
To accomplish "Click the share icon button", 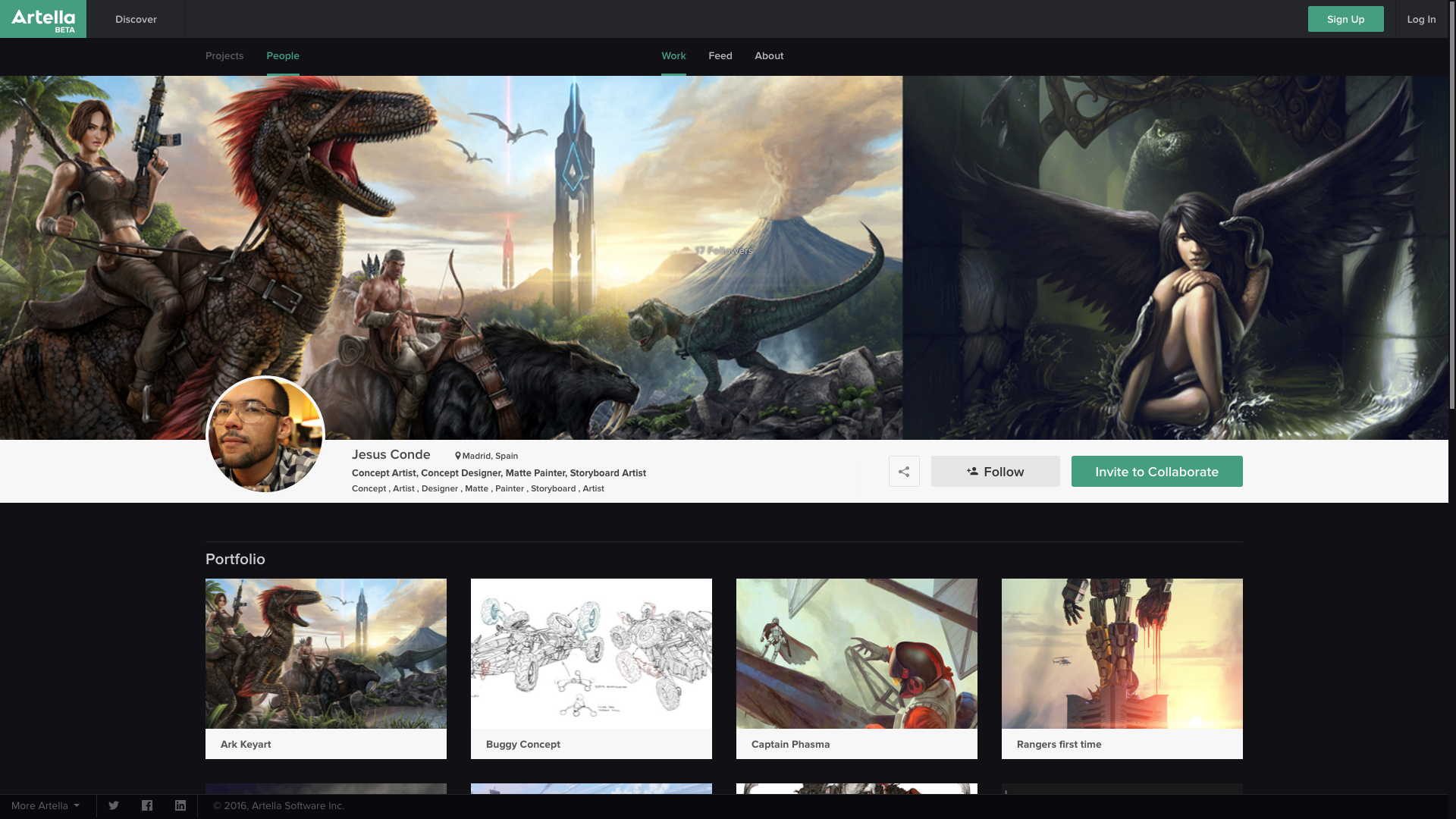I will click(x=904, y=472).
